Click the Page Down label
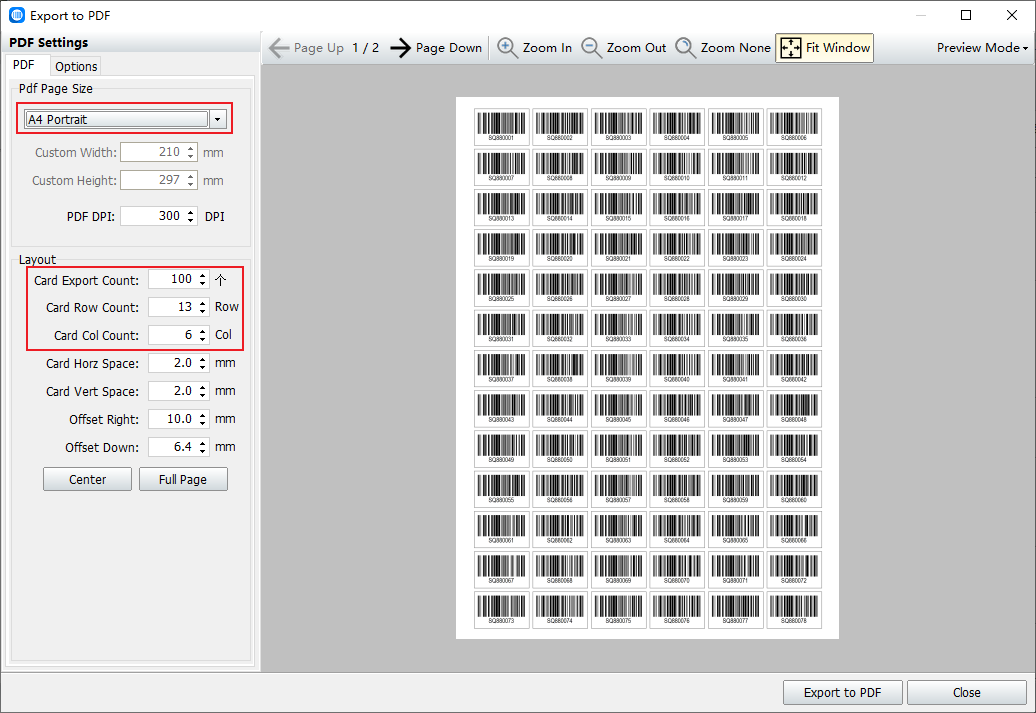1036x713 pixels. 449,48
